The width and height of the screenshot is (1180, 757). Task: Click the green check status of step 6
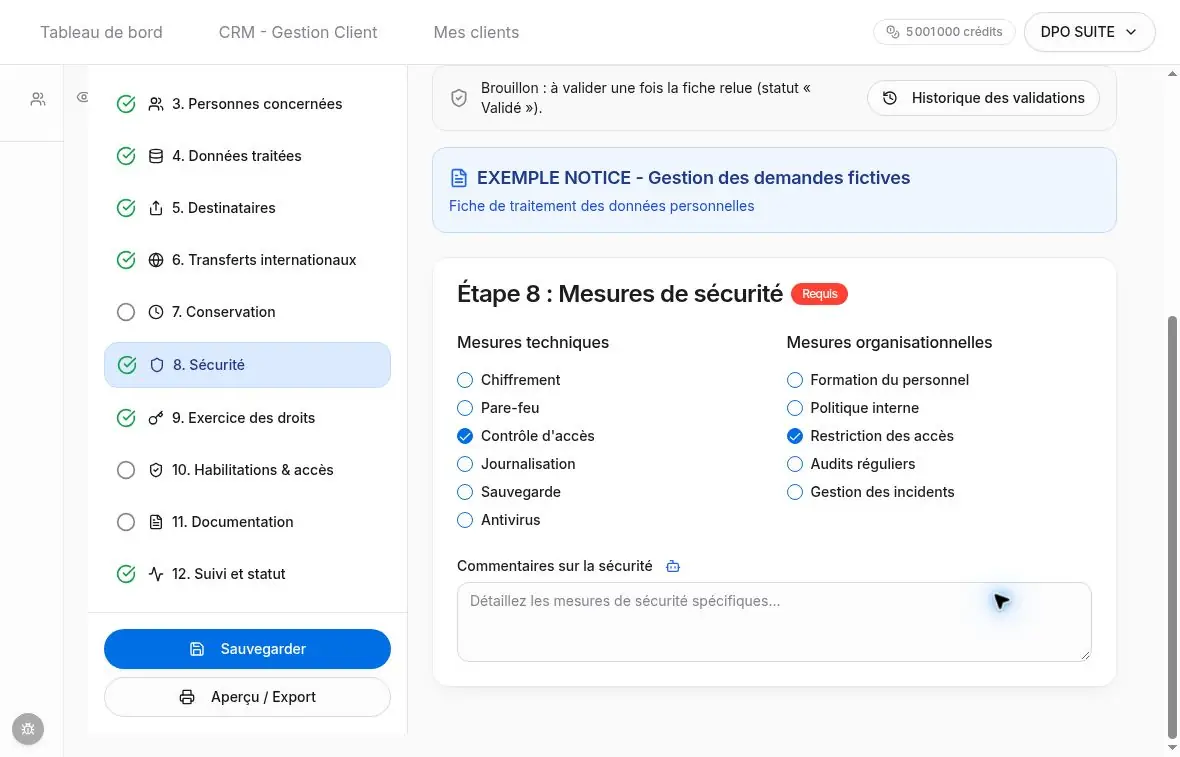click(126, 260)
